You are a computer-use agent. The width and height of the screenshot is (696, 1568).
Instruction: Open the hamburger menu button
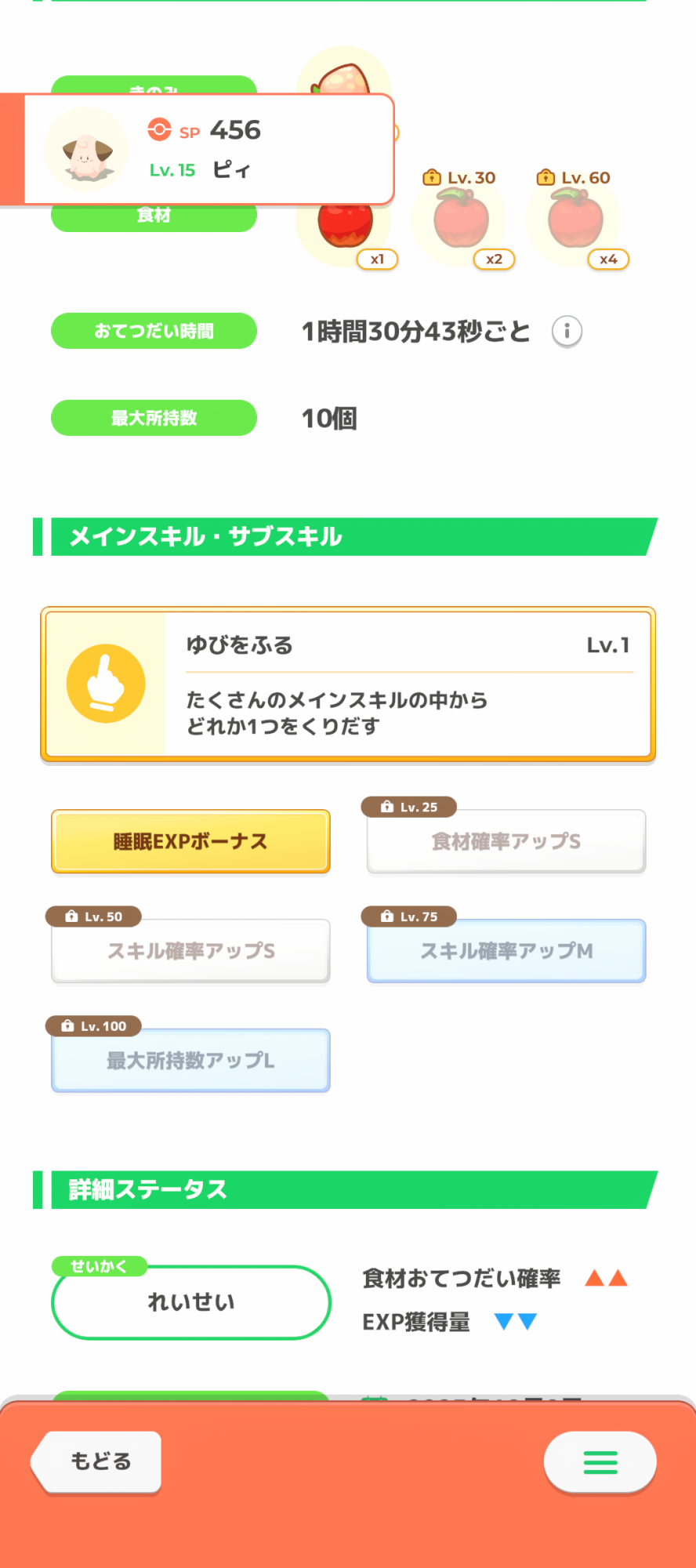pos(600,1462)
